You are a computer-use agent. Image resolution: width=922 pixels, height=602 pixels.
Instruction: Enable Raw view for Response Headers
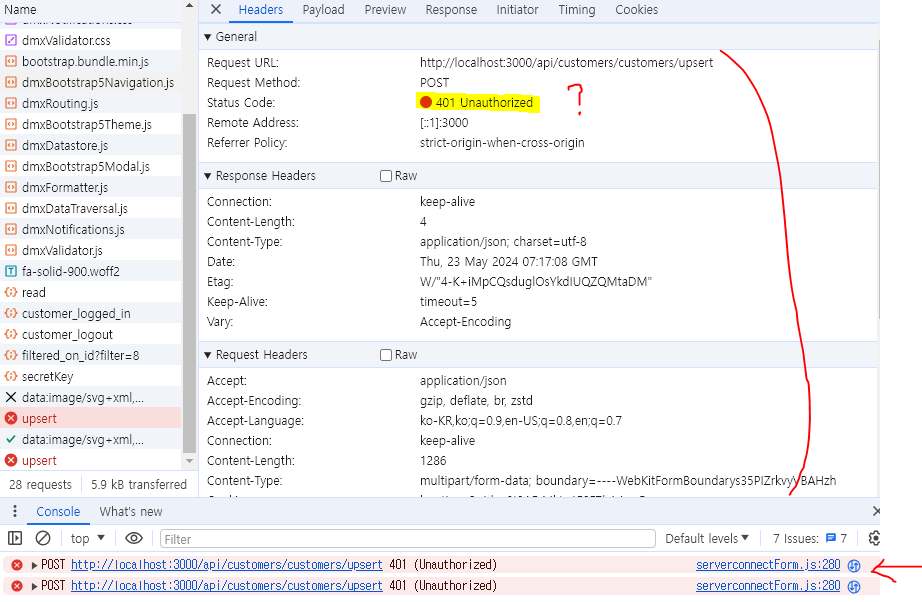click(386, 176)
